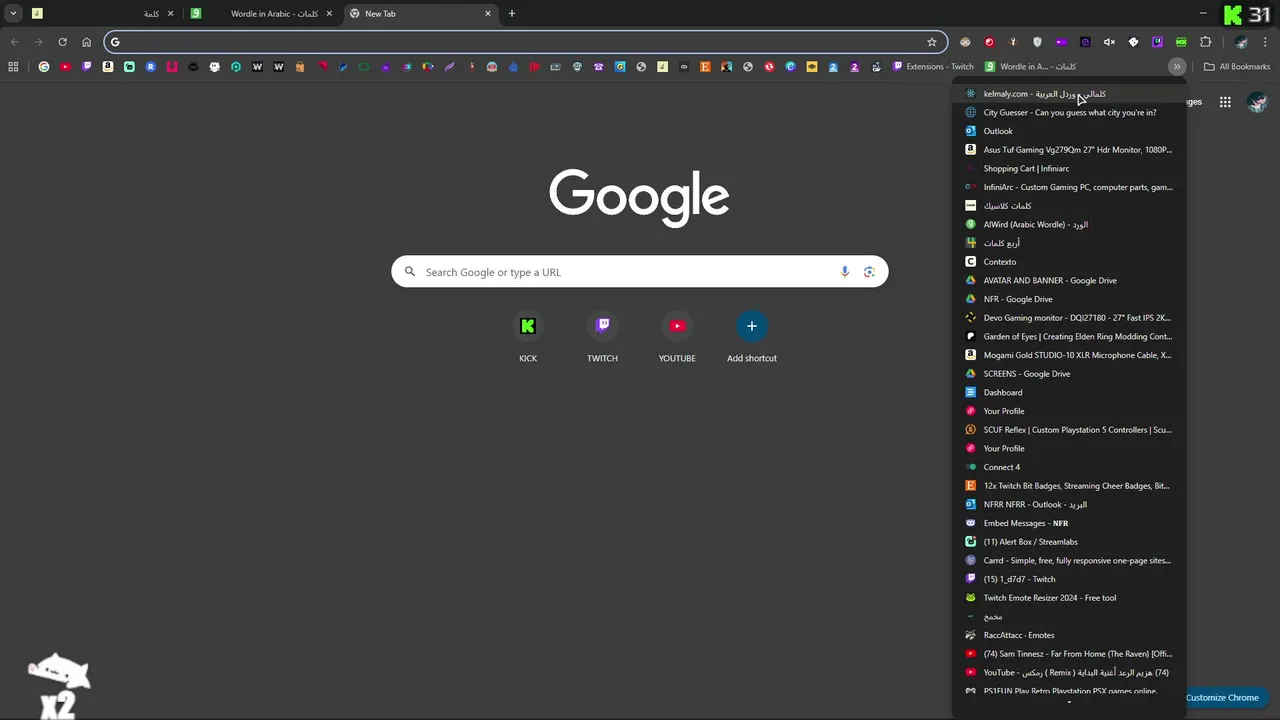Open the Connect 4 bookmark
Screen dimensions: 1280x720
point(1069,467)
